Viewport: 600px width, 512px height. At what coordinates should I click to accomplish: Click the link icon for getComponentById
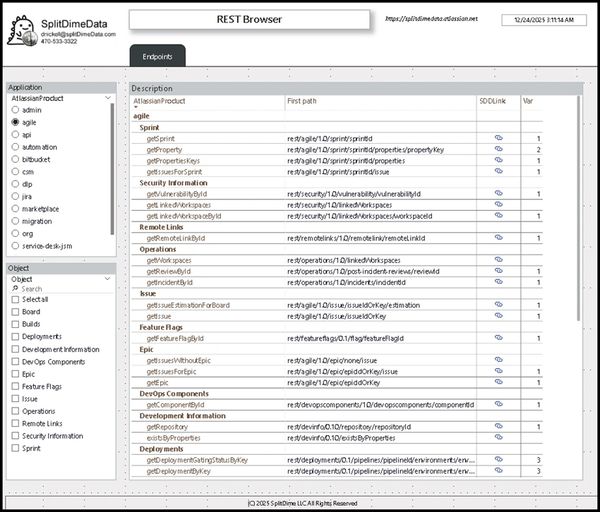coord(498,404)
